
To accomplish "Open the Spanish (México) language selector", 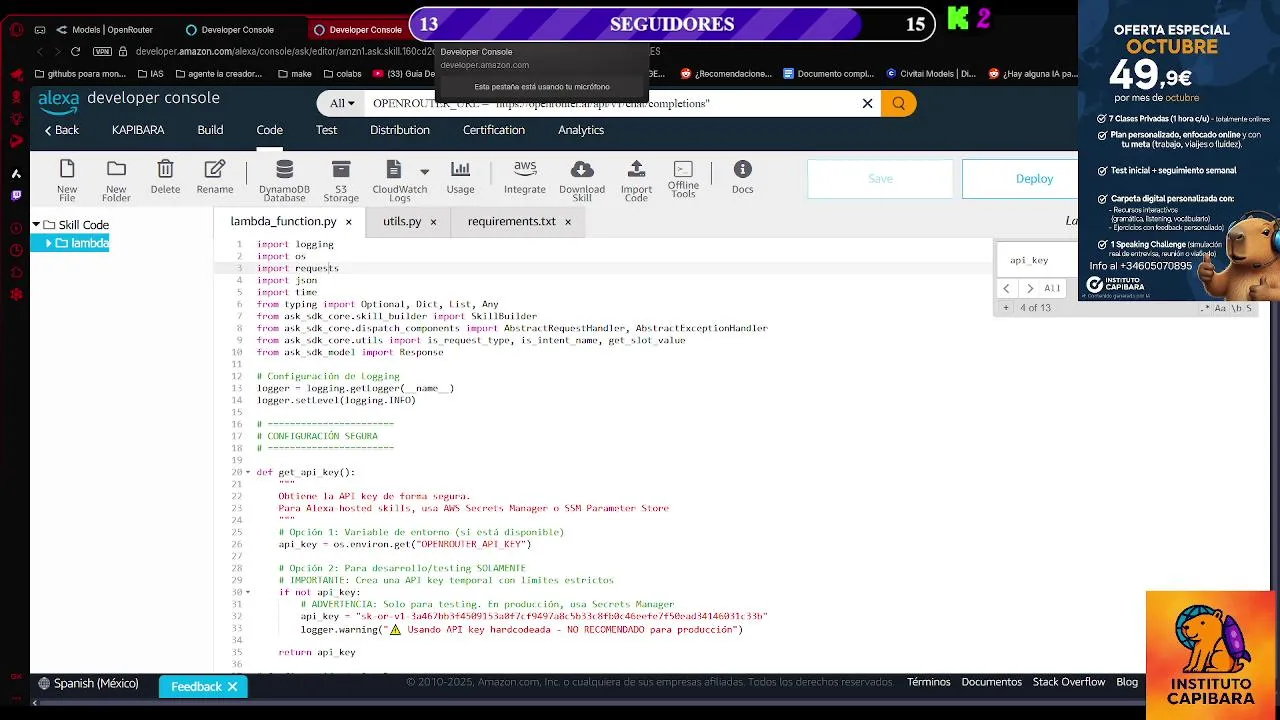I will pyautogui.click(x=88, y=684).
